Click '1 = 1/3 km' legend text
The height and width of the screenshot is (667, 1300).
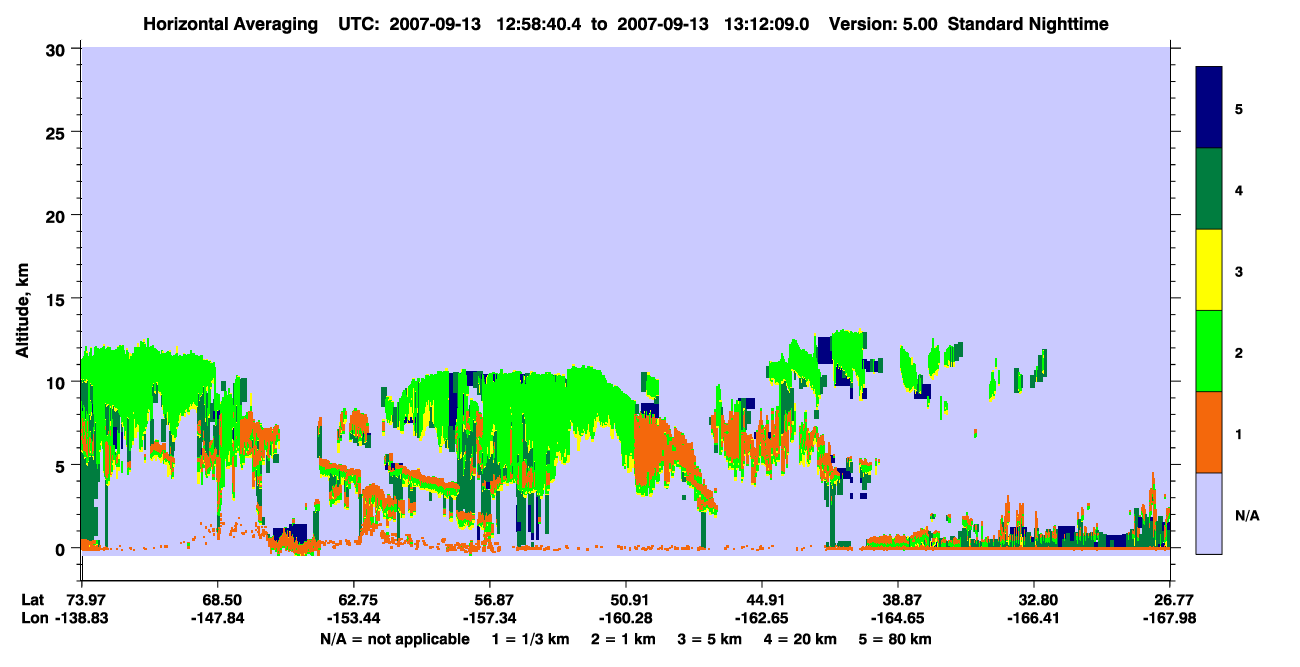530,639
